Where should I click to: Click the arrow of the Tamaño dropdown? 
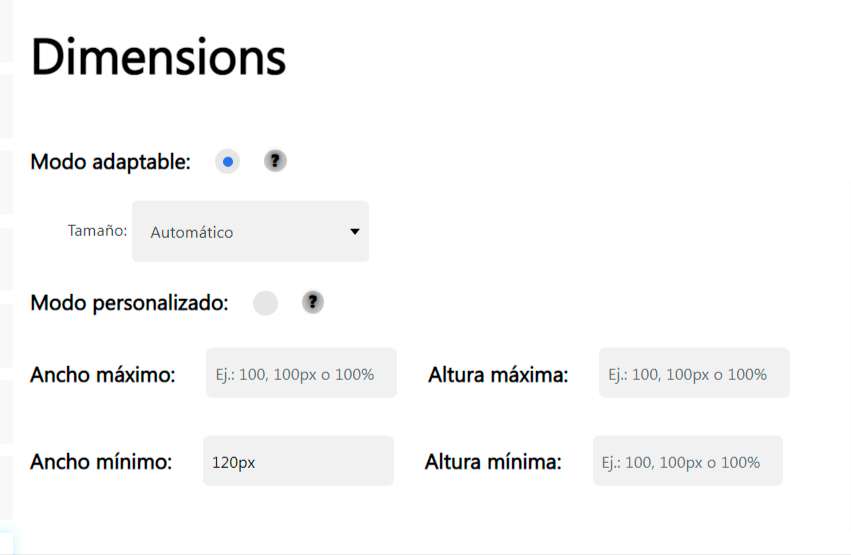click(354, 232)
